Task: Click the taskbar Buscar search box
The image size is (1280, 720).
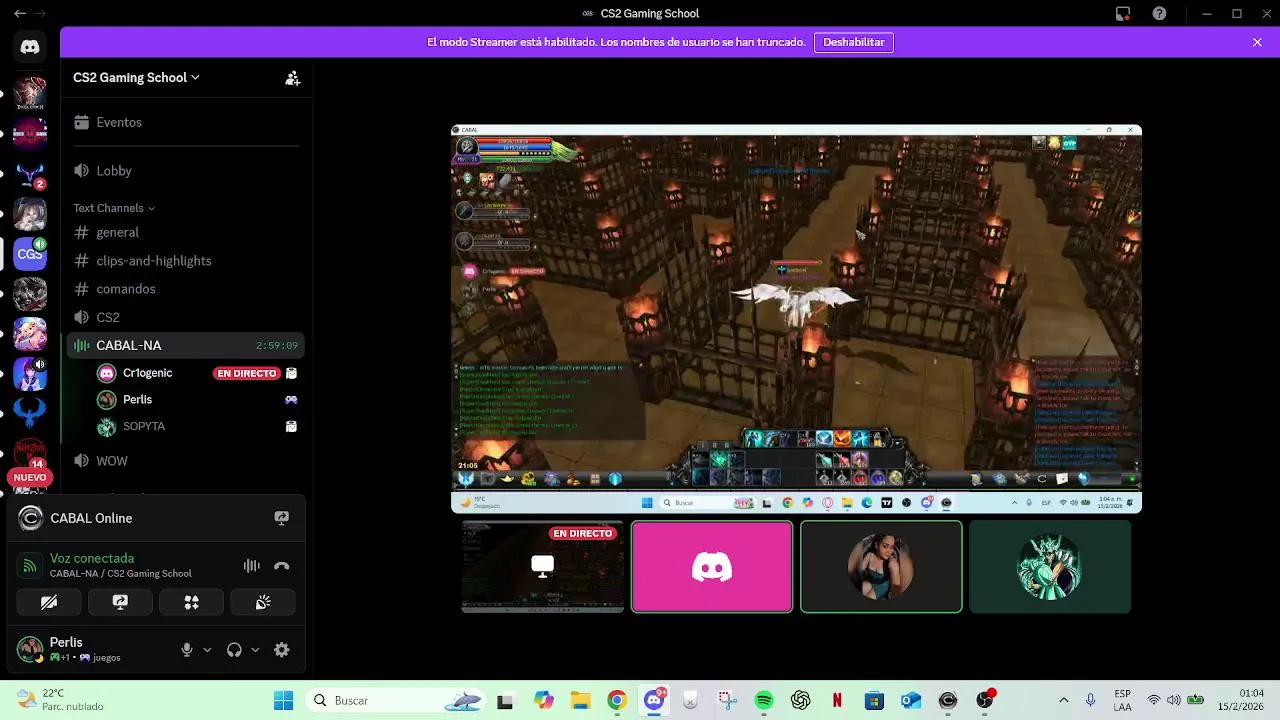Action: (x=397, y=700)
